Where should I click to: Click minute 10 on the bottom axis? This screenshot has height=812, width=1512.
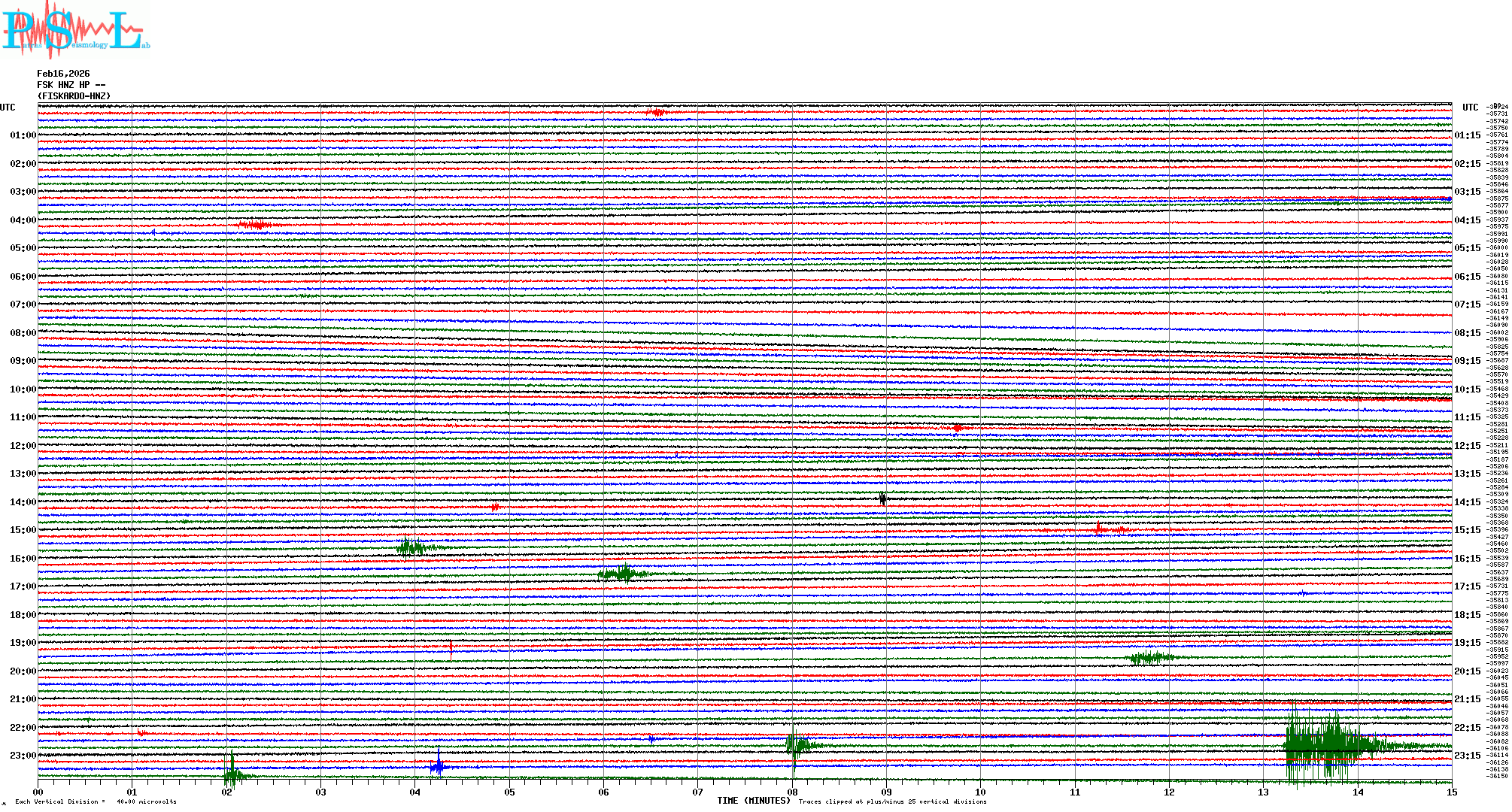click(x=980, y=792)
